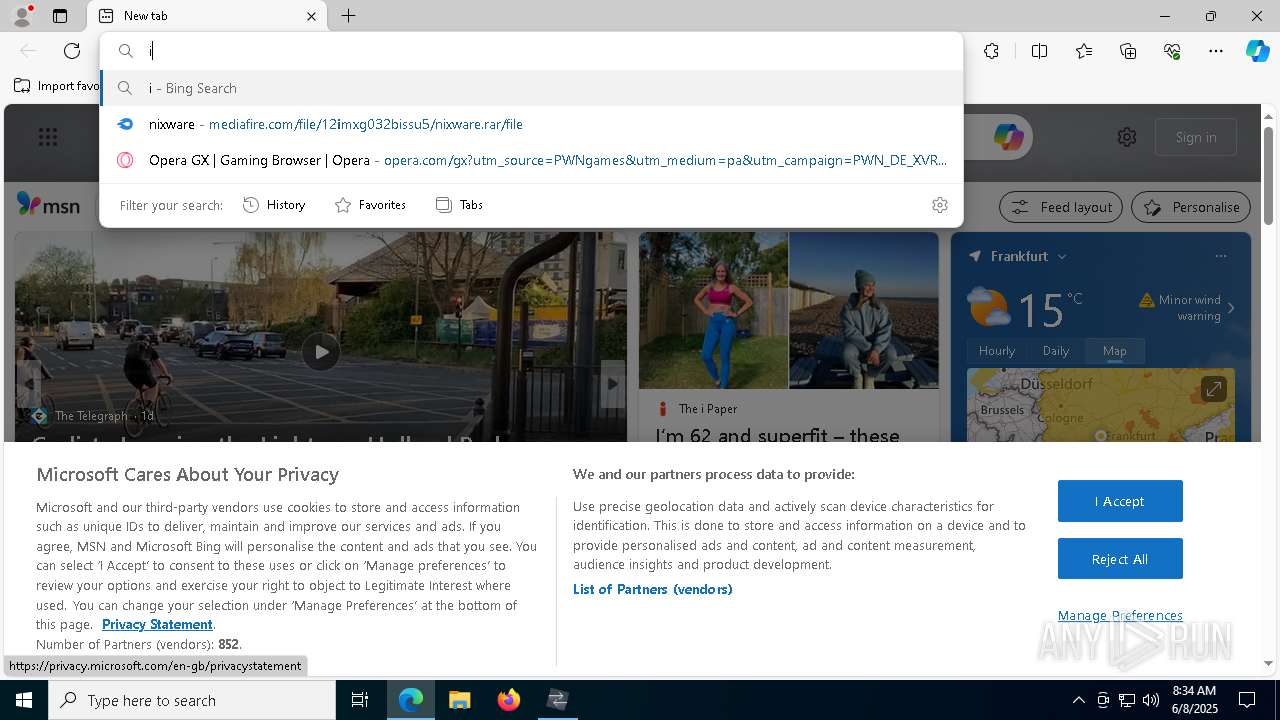Image resolution: width=1280 pixels, height=720 pixels.
Task: Toggle Split screen icon
Action: click(x=1039, y=51)
